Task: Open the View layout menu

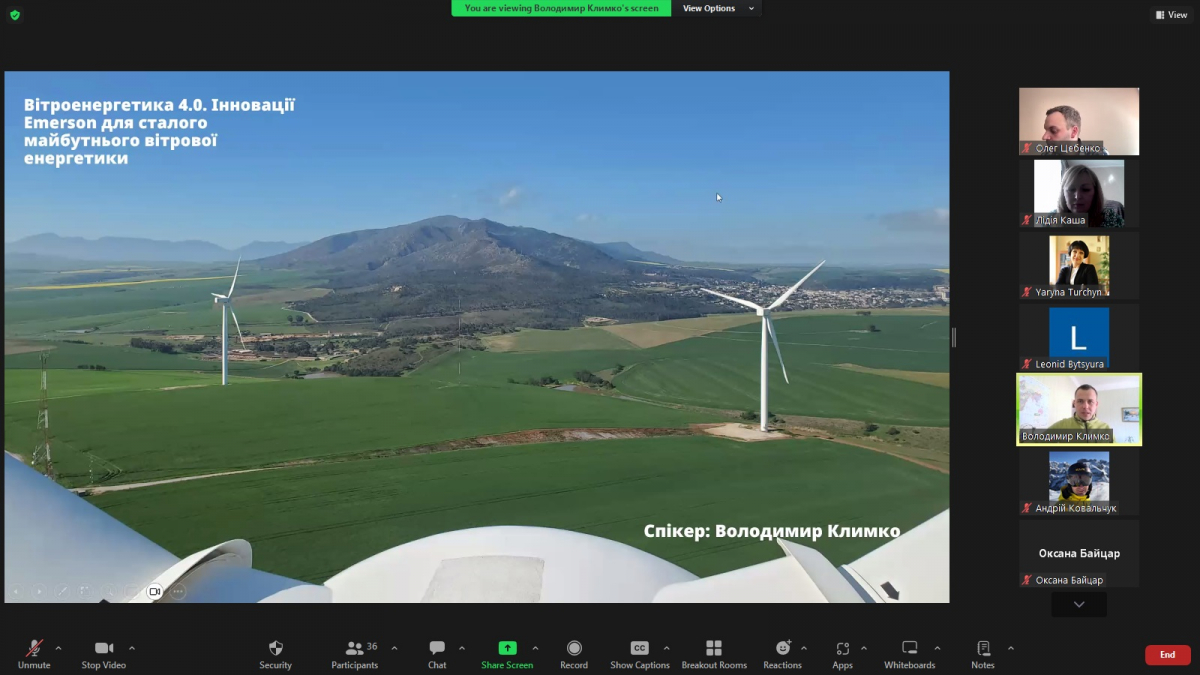Action: tap(1172, 15)
